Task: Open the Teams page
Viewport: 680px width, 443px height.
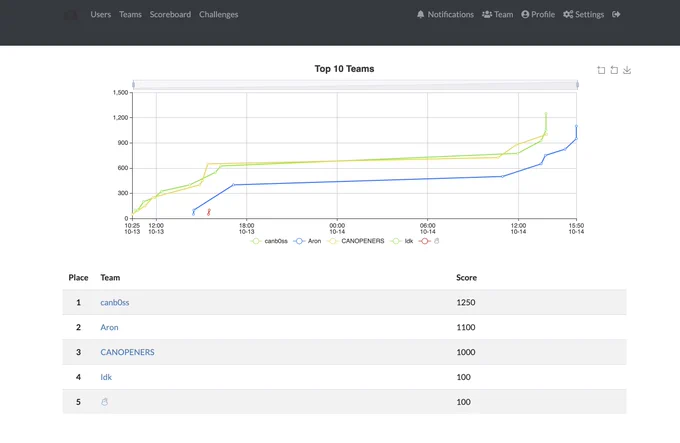Action: [x=130, y=14]
